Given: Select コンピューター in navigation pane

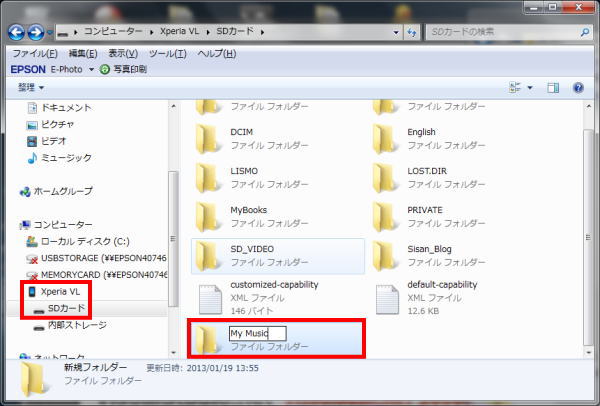Looking at the screenshot, I should click(x=56, y=225).
